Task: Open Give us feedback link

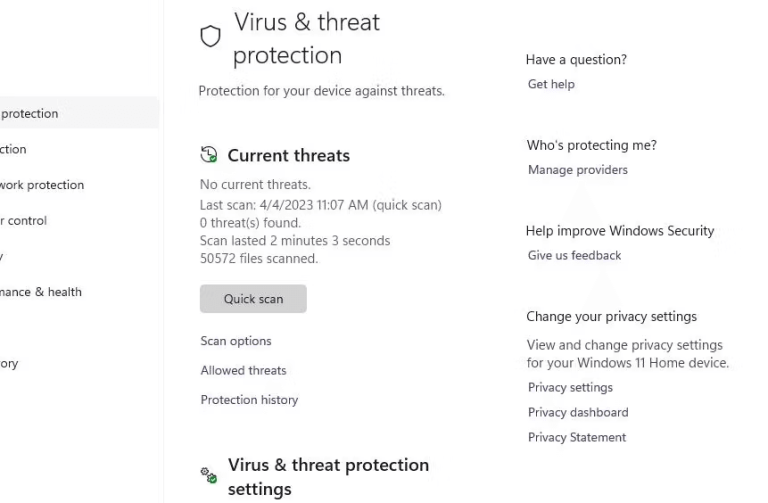Action: (x=574, y=256)
